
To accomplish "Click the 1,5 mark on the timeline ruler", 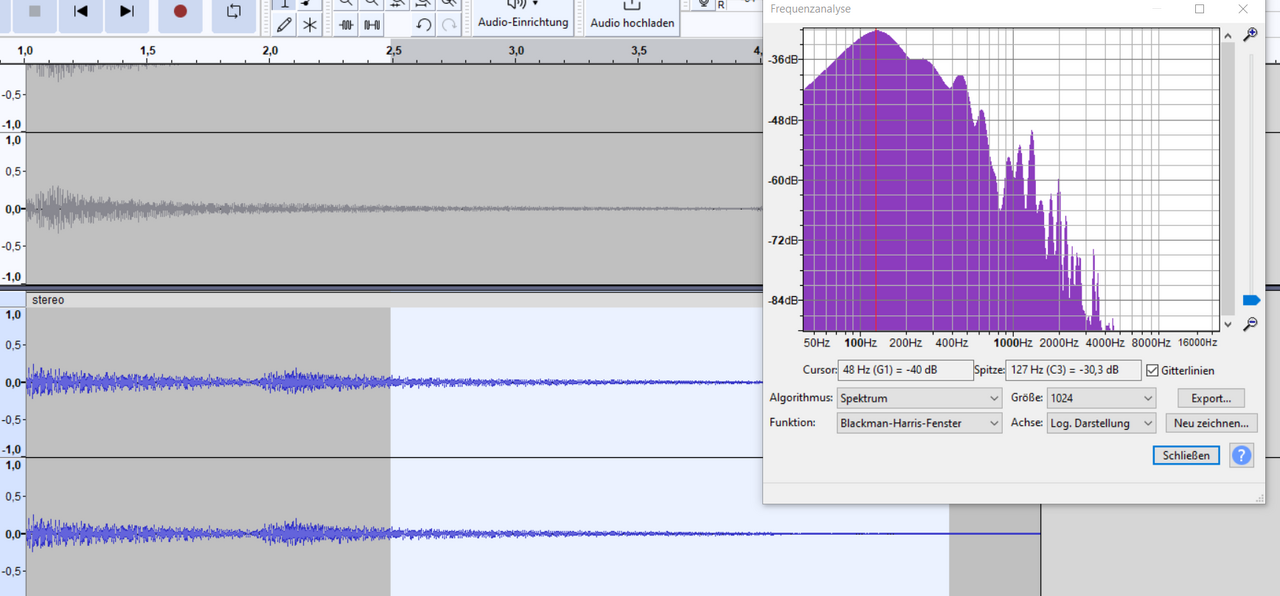I will click(x=147, y=50).
